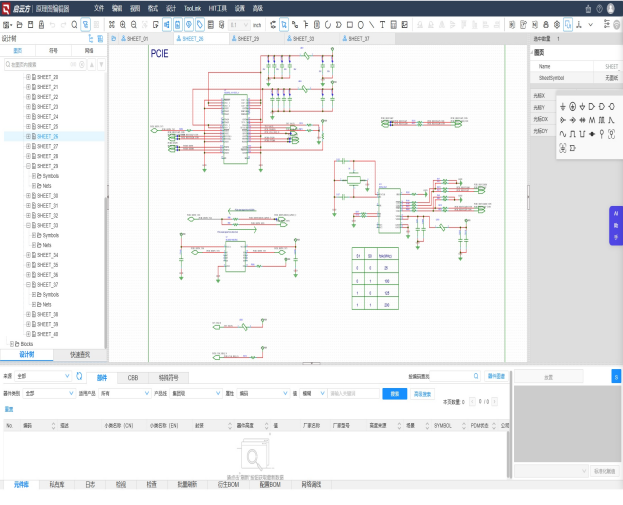Select Nets under SHEET_33
This screenshot has height=505, width=623.
(47, 245)
